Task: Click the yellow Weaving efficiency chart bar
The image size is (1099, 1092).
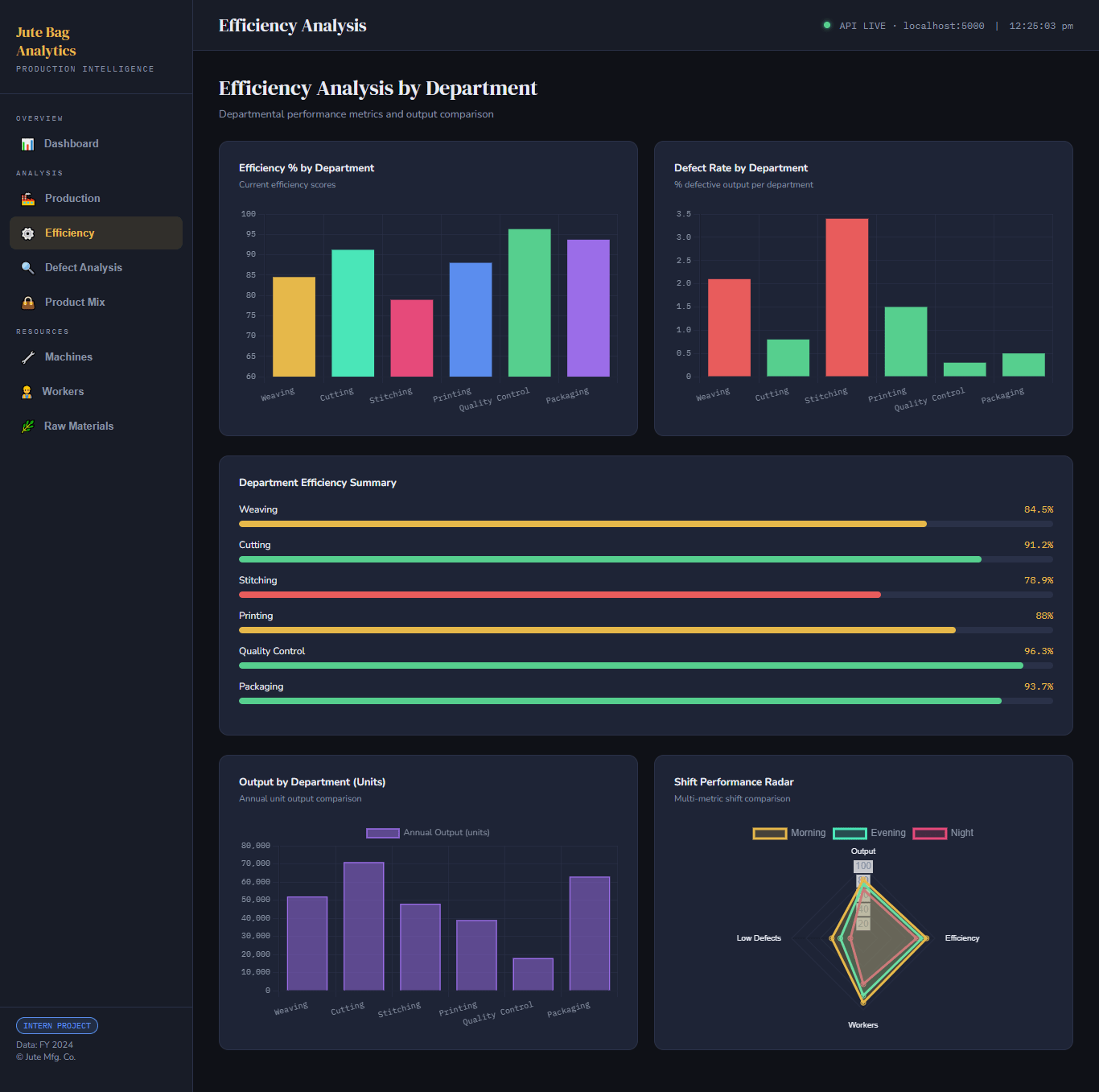Action: (294, 327)
